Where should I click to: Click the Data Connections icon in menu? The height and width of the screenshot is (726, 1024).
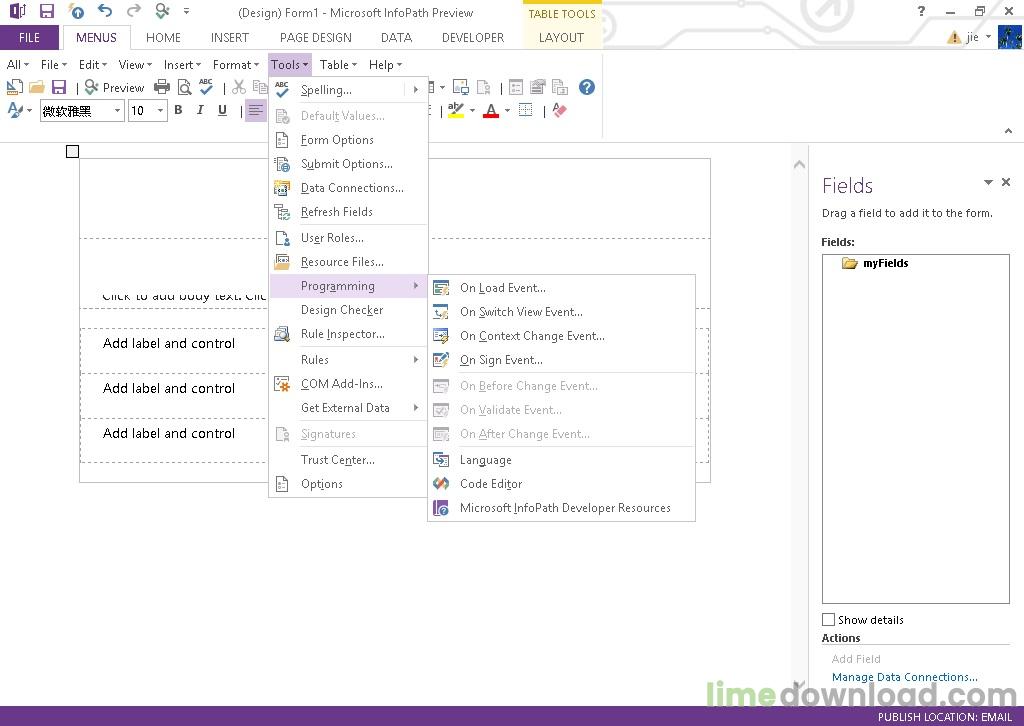282,188
